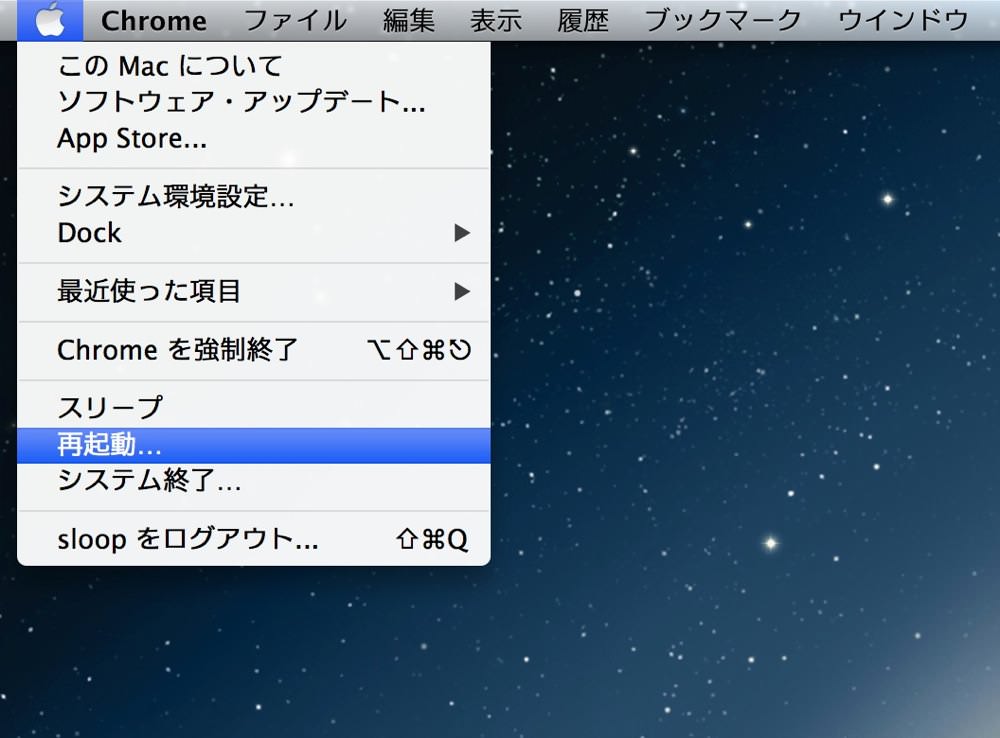Select Chrome を強制終了
Image resolution: width=1000 pixels, height=738 pixels.
(254, 350)
